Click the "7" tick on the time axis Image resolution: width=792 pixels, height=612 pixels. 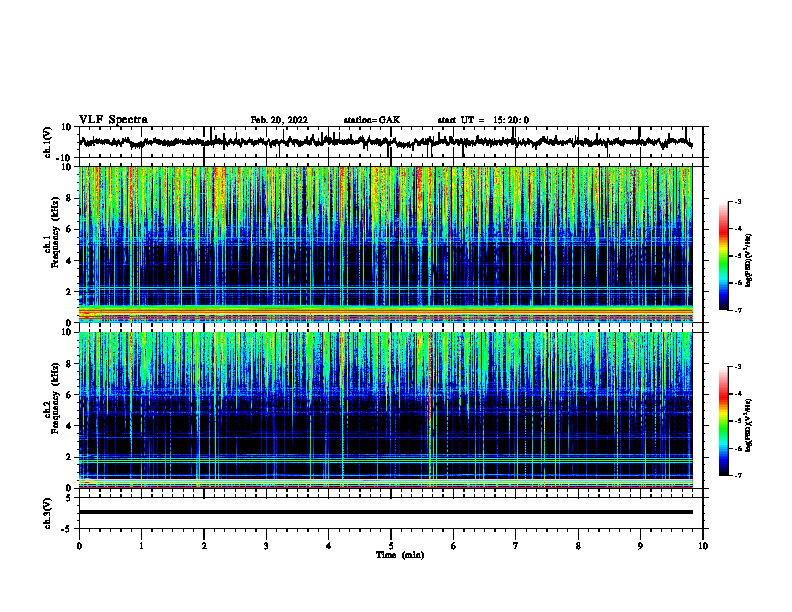(516, 546)
